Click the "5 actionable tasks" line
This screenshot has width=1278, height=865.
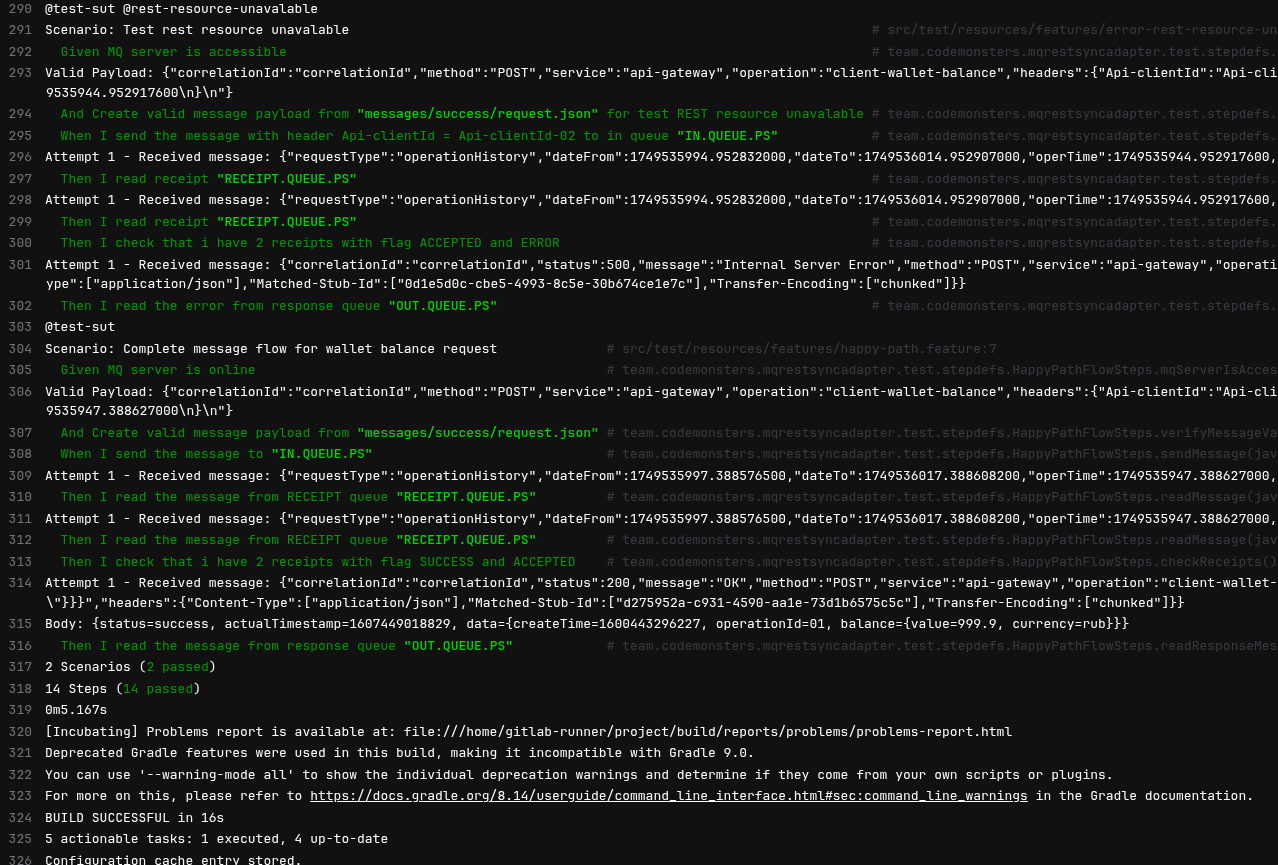point(216,839)
